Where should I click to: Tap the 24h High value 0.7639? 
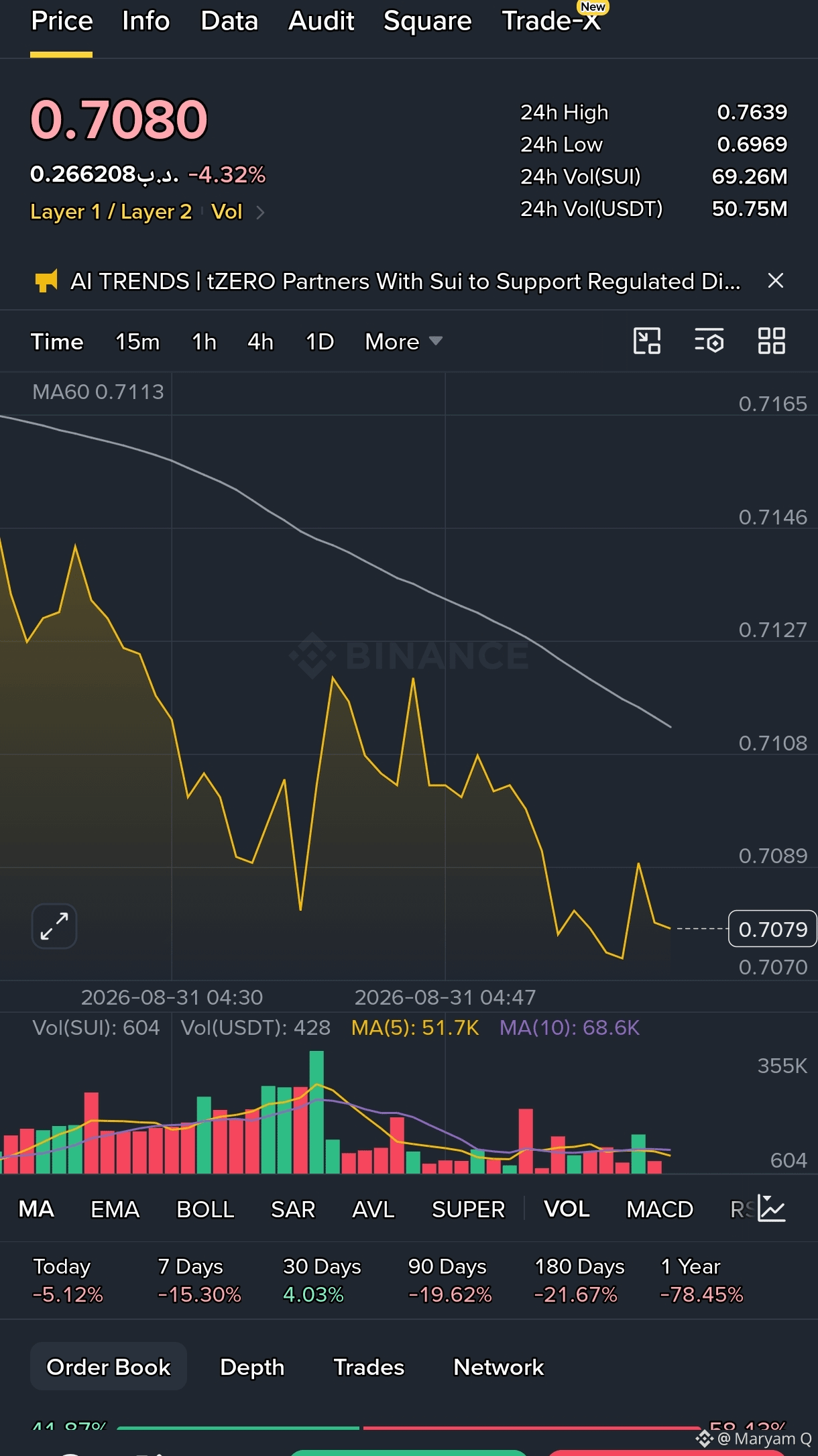[x=752, y=112]
